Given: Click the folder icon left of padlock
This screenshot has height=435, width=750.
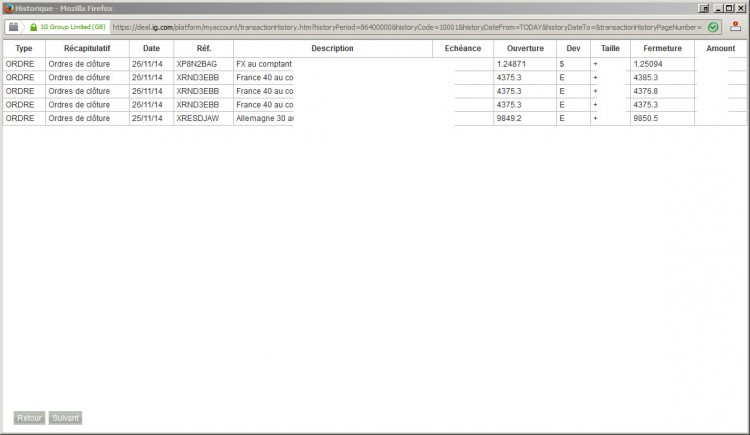Looking at the screenshot, I should [13, 27].
